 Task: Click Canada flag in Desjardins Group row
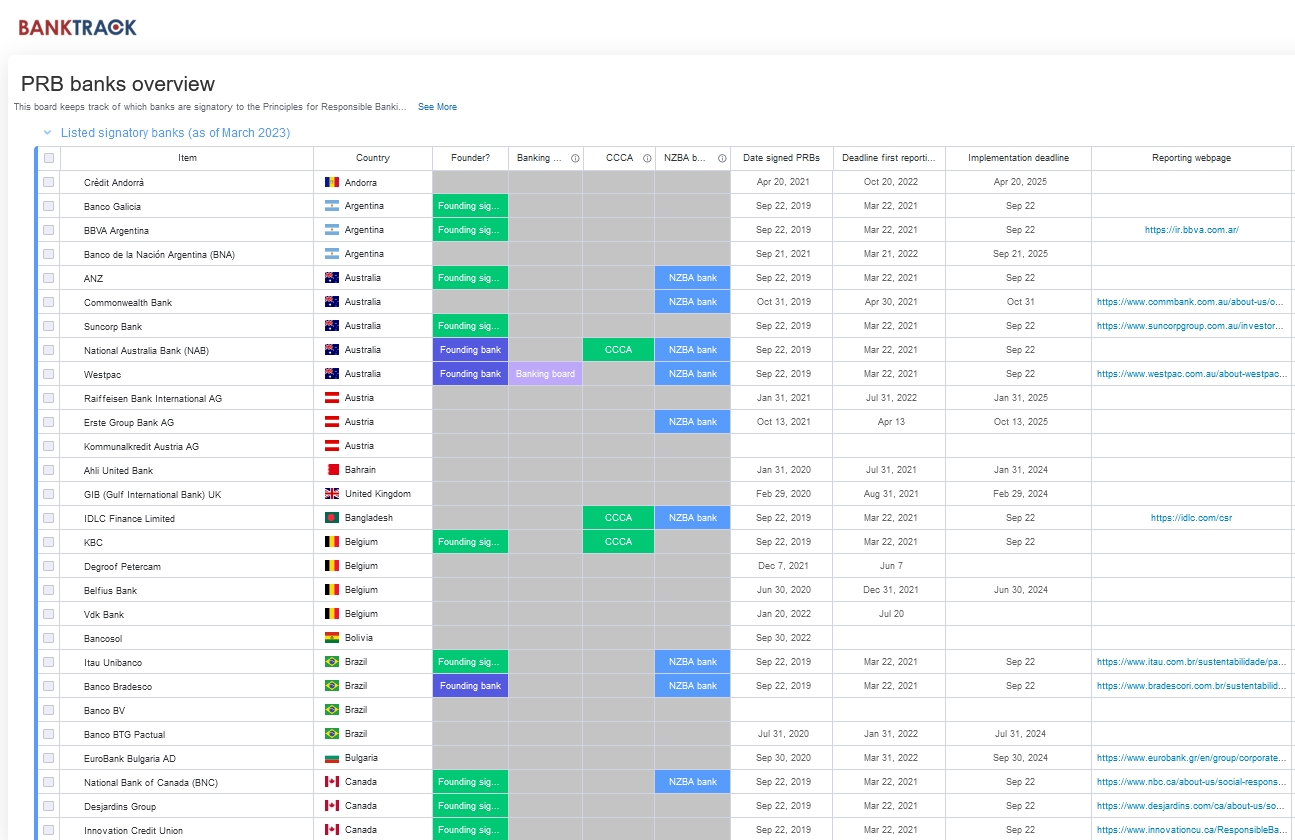click(x=332, y=806)
